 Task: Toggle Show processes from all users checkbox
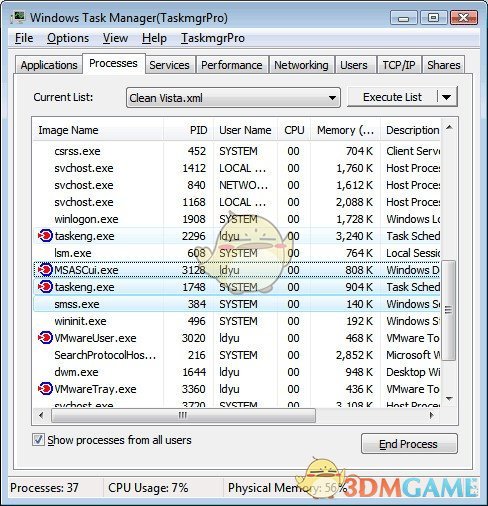[x=38, y=440]
